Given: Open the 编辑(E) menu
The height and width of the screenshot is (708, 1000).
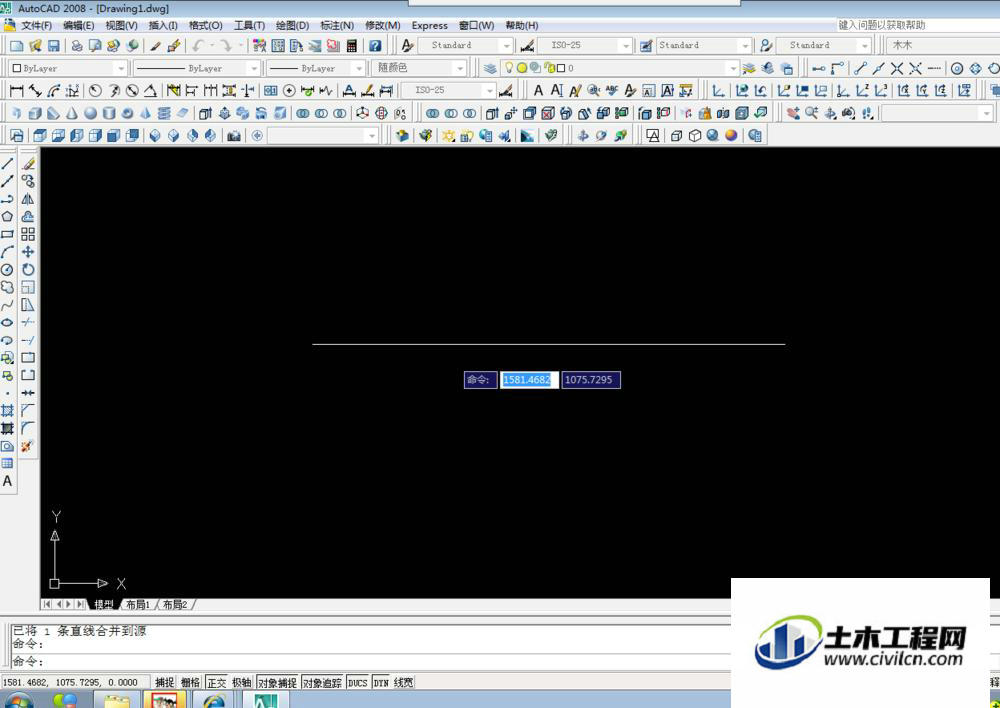Looking at the screenshot, I should (78, 26).
